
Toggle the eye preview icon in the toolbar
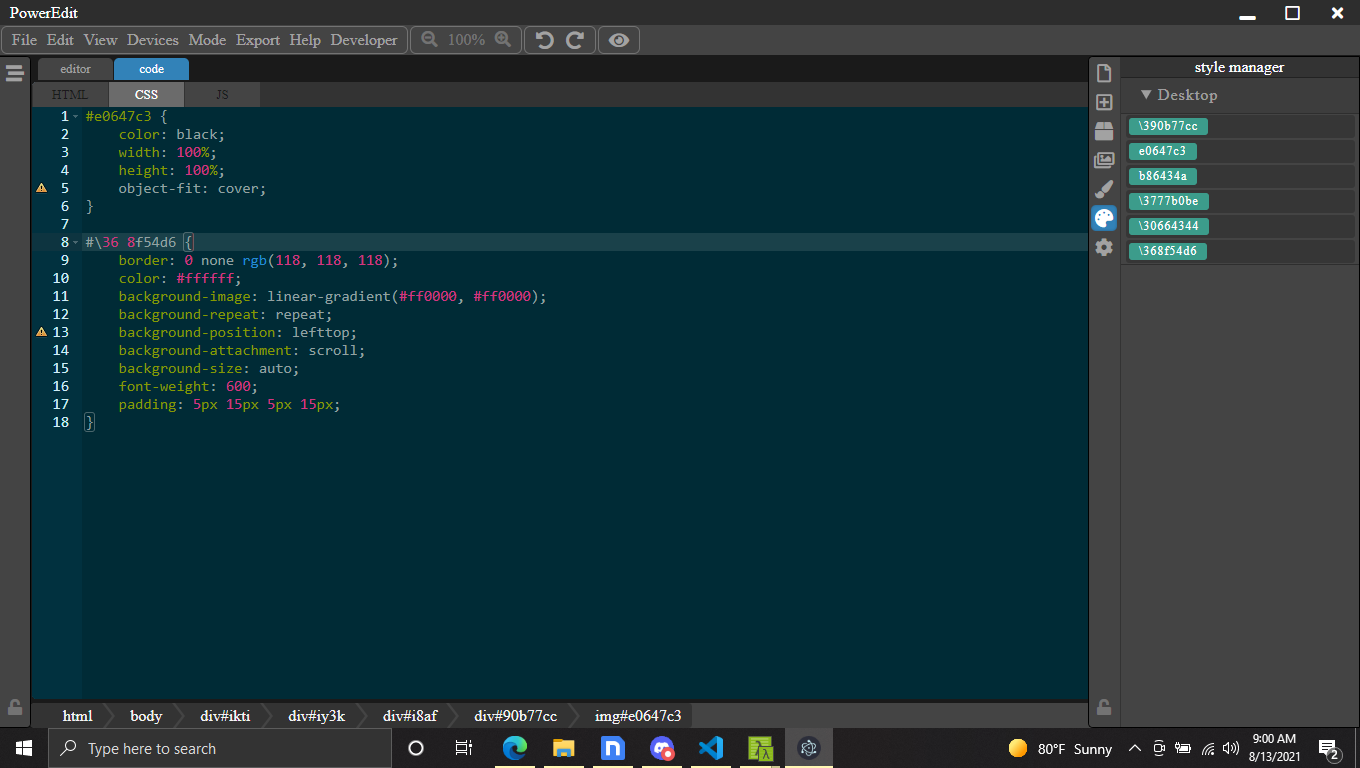coord(618,40)
